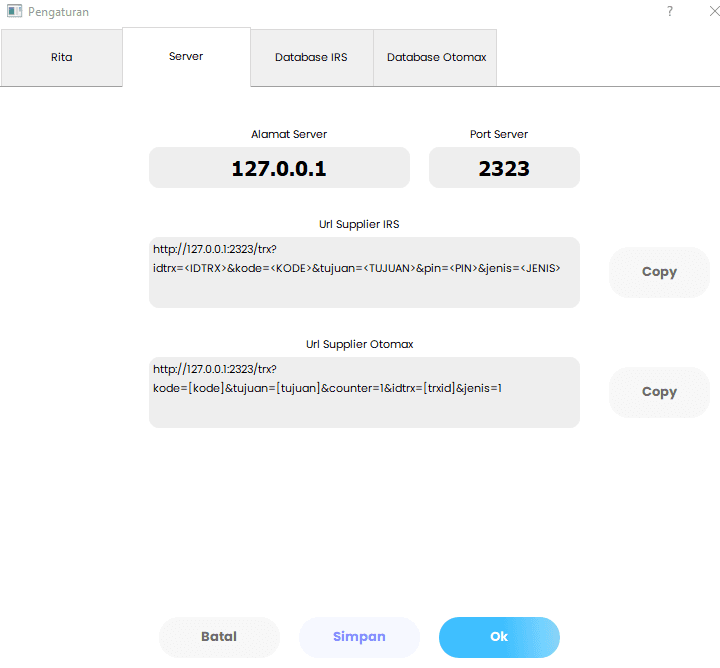Confirm with the blue Ok button
Screen dimensions: 720x668
(x=499, y=637)
